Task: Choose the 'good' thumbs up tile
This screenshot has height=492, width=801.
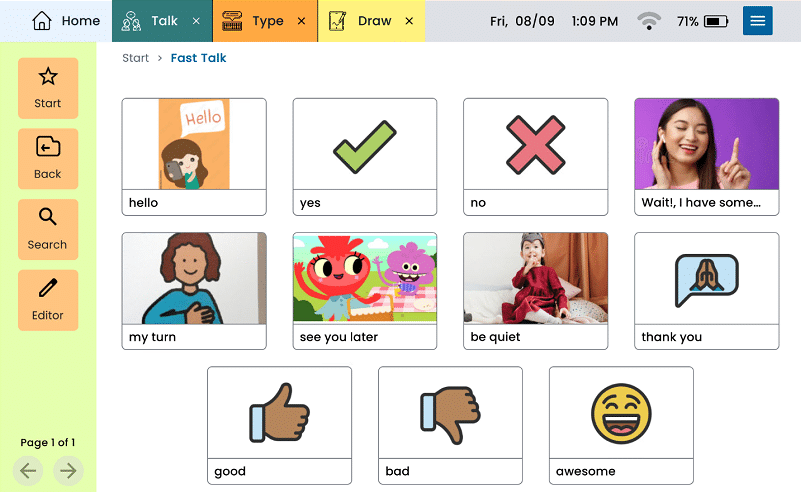Action: click(x=279, y=425)
